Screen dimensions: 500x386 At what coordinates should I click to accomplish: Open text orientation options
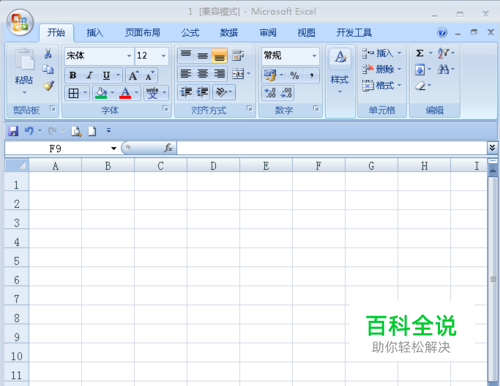tap(222, 92)
